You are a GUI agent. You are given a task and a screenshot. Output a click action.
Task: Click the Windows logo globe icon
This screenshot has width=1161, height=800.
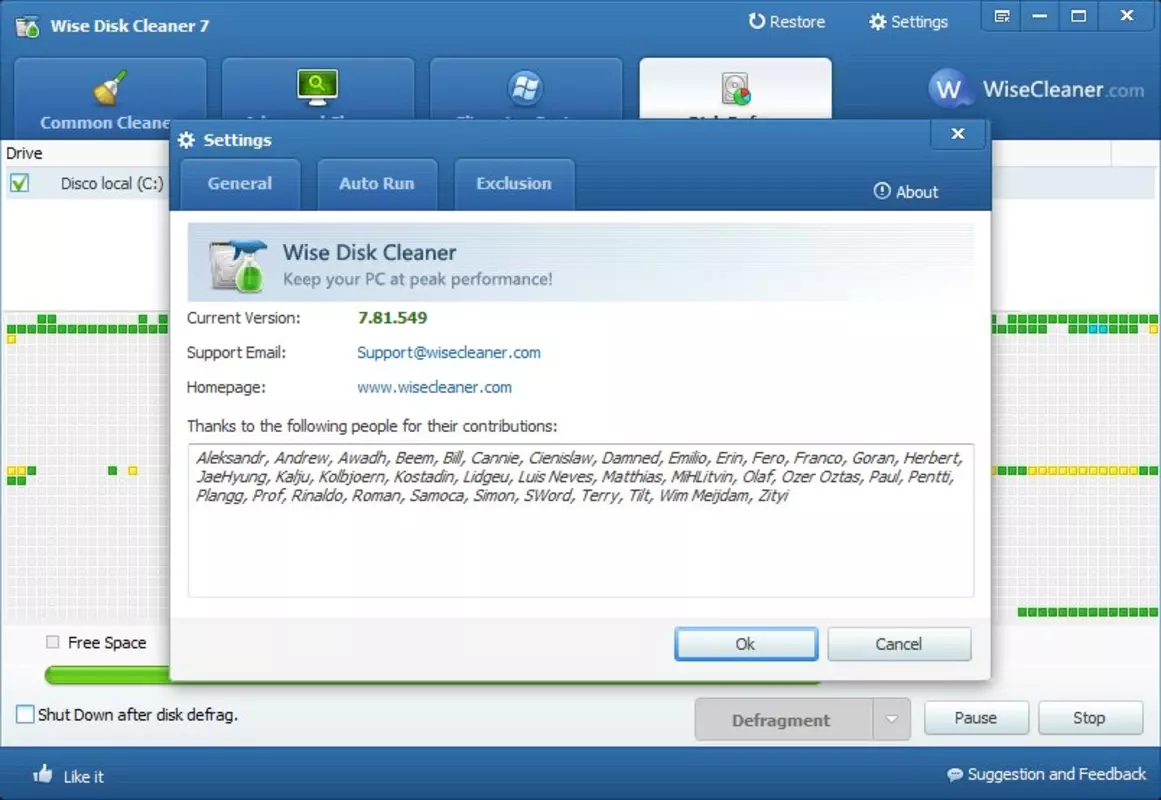pos(526,88)
